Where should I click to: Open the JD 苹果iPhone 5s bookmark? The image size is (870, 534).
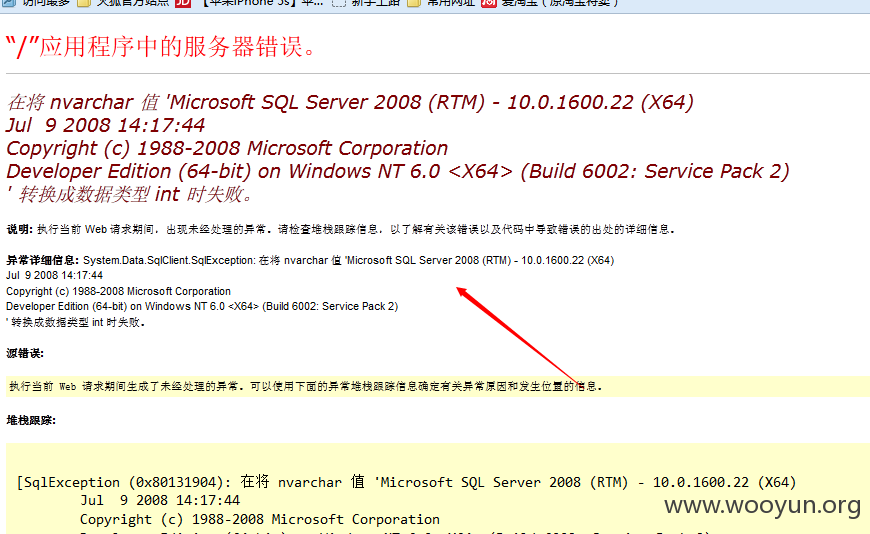[249, 3]
